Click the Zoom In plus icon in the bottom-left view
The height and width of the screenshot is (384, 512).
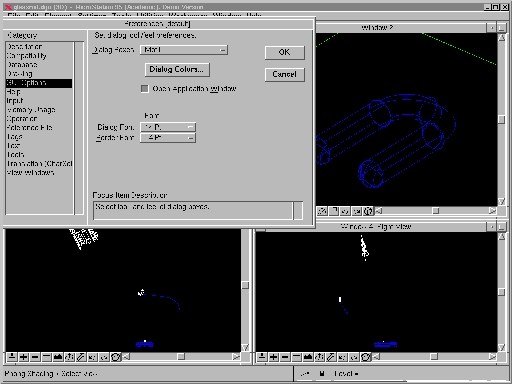coord(23,357)
